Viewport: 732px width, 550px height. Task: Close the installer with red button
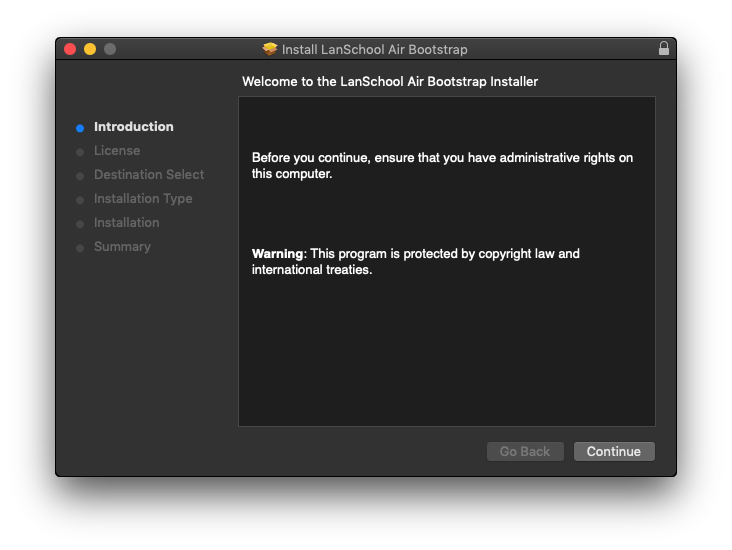[x=70, y=49]
